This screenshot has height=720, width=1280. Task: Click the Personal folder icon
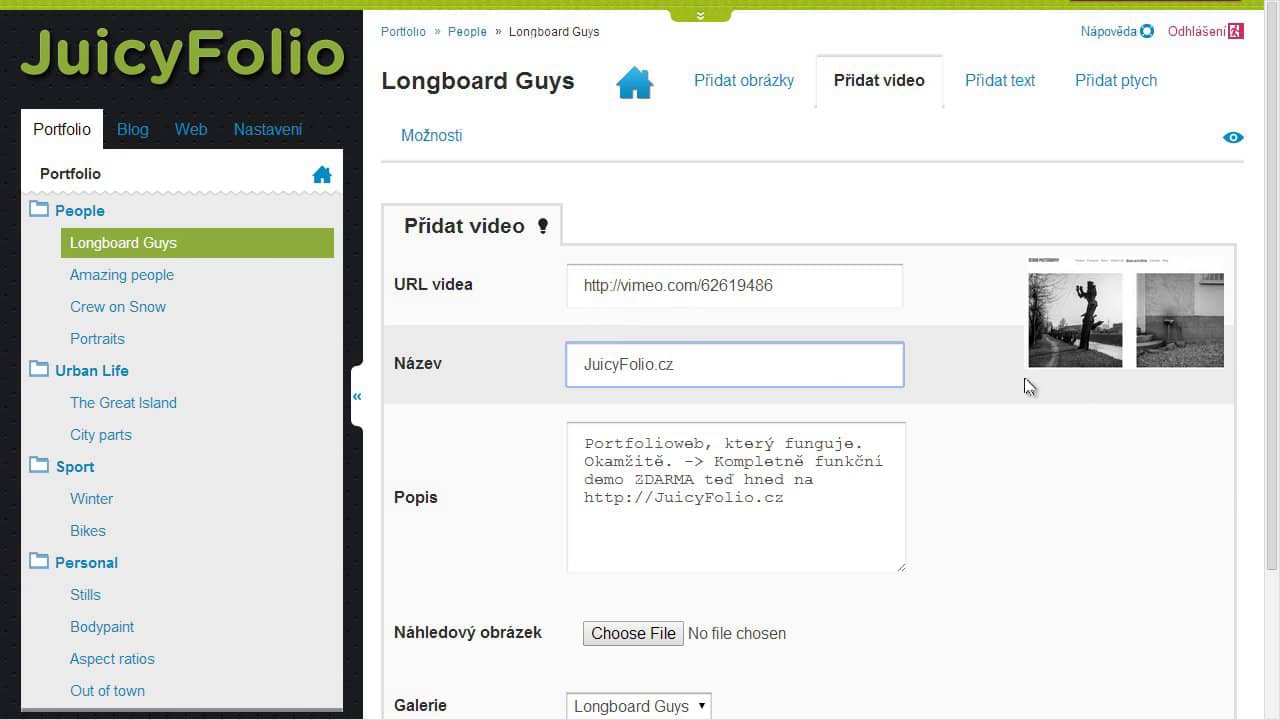39,561
